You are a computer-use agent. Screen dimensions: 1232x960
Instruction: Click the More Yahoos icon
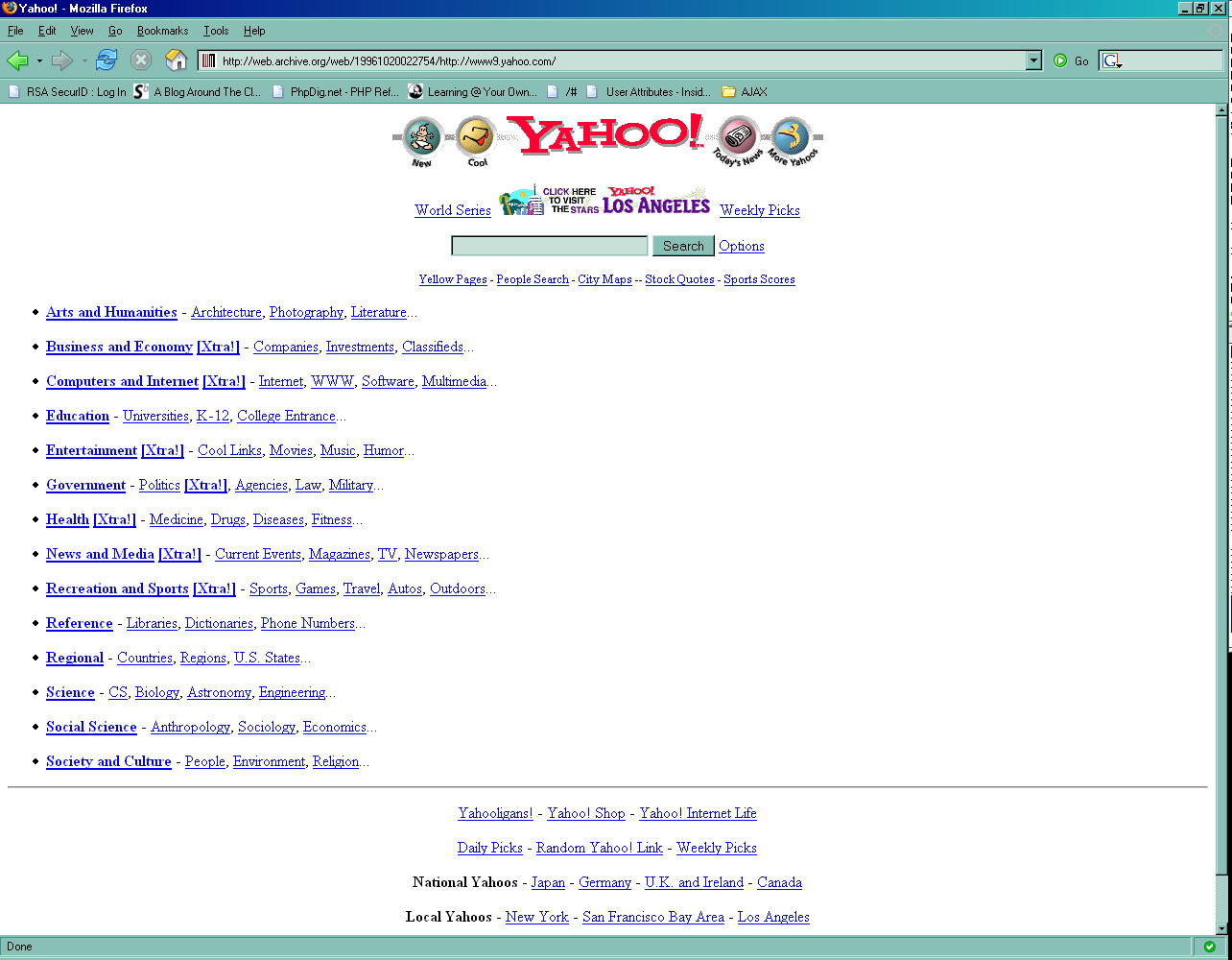[x=793, y=141]
